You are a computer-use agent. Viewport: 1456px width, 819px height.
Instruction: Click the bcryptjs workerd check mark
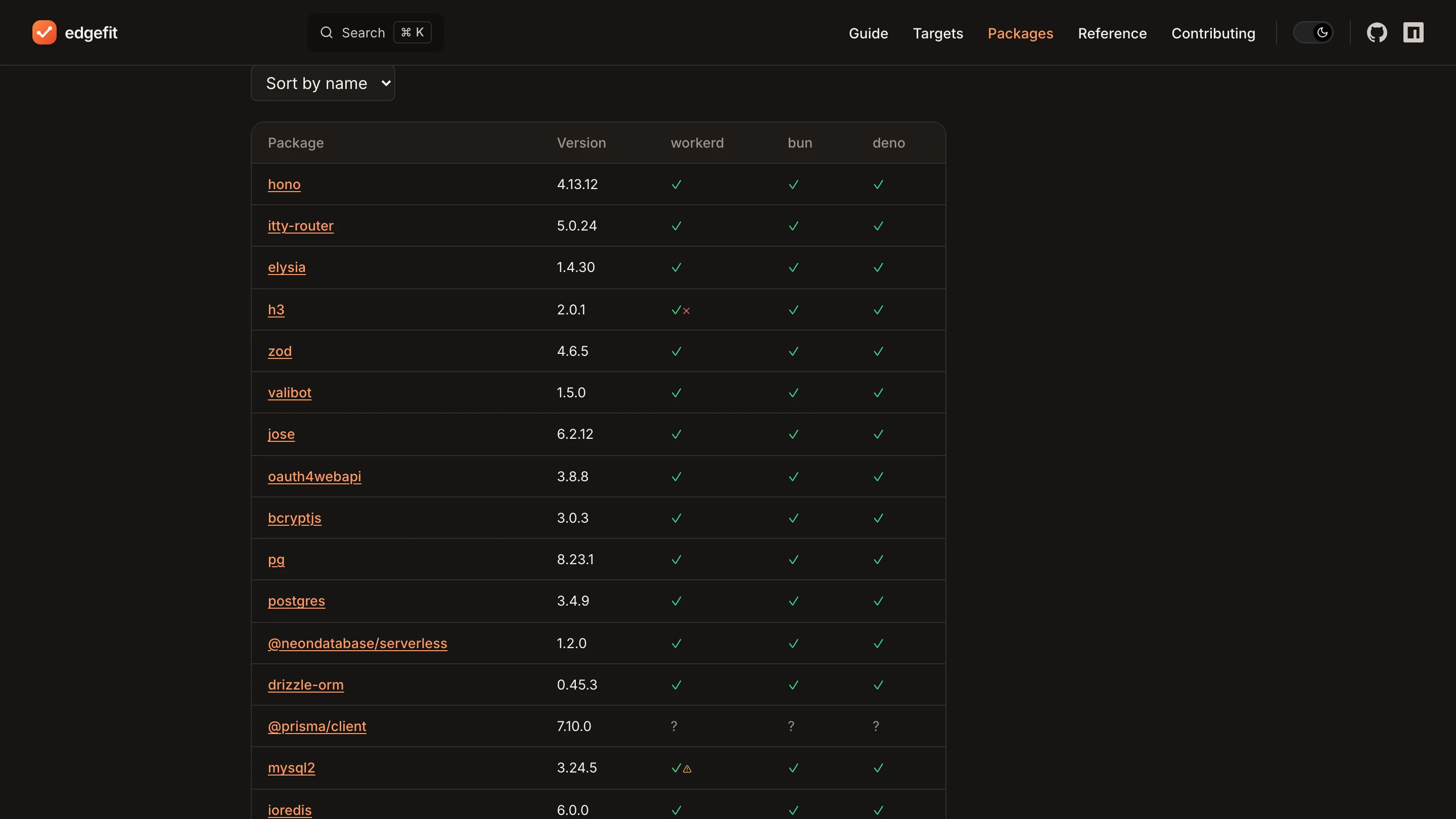[x=676, y=518]
